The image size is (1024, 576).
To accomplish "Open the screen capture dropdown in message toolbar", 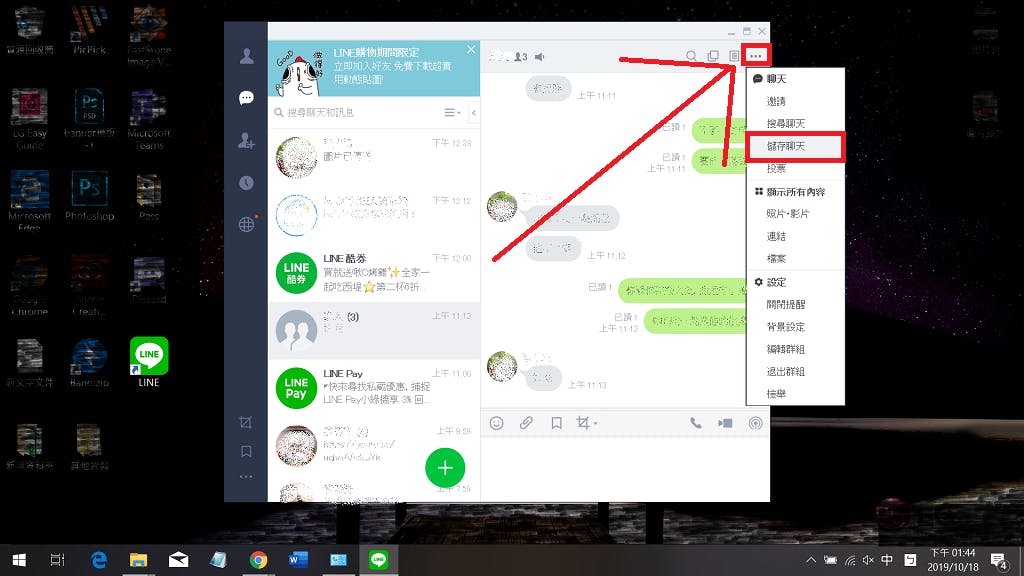I will tap(586, 423).
